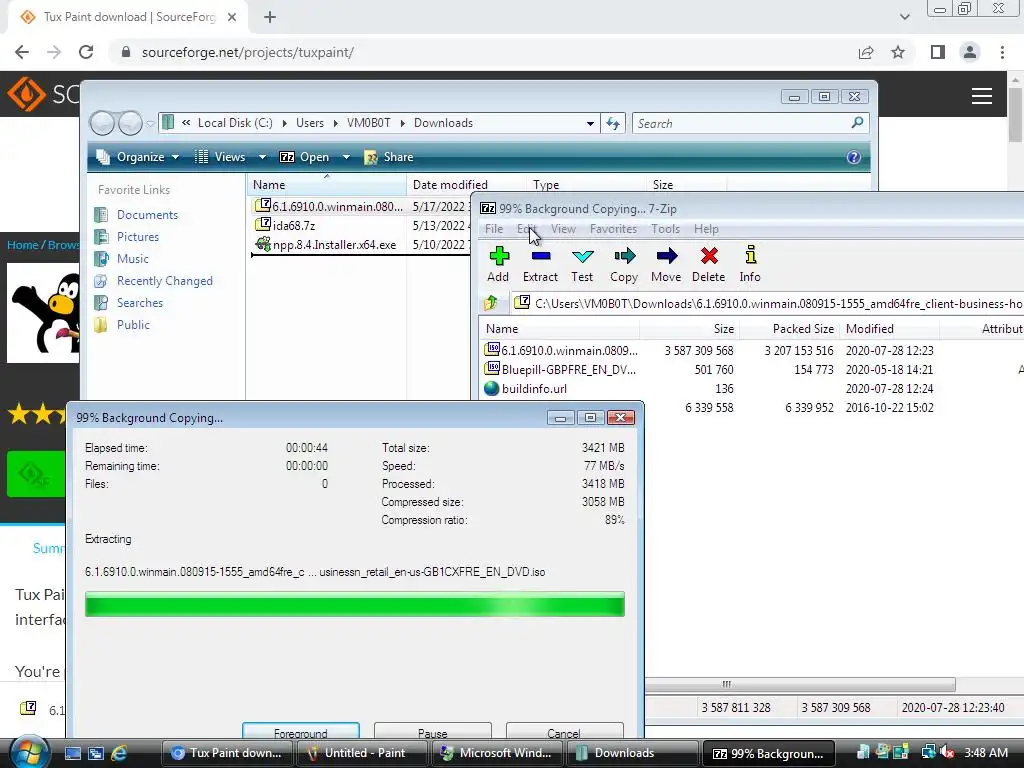Click the Chrome address bar URL
Viewport: 1024px width, 768px height.
(248, 52)
